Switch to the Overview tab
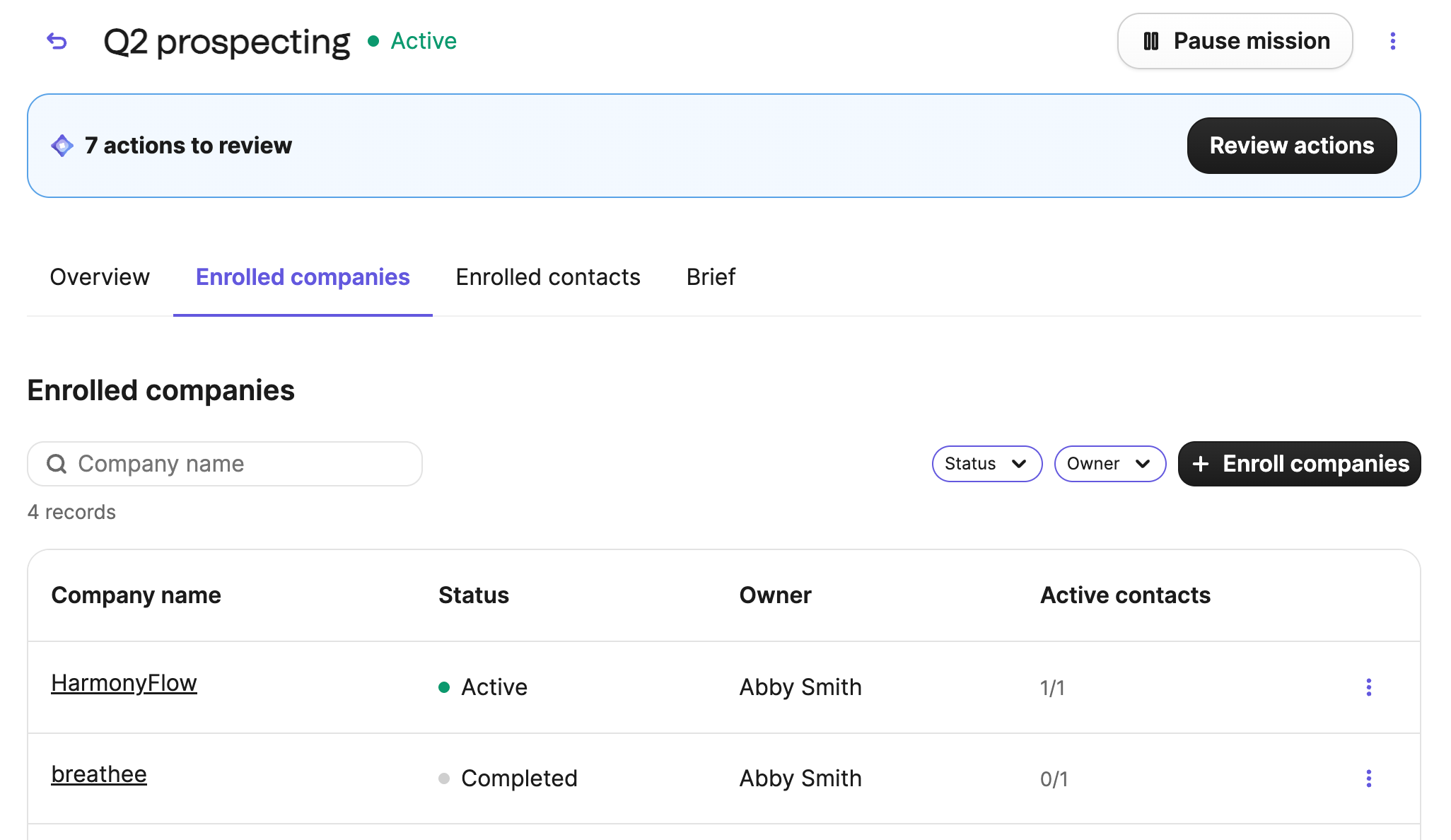Viewport: 1451px width, 840px height. click(100, 277)
